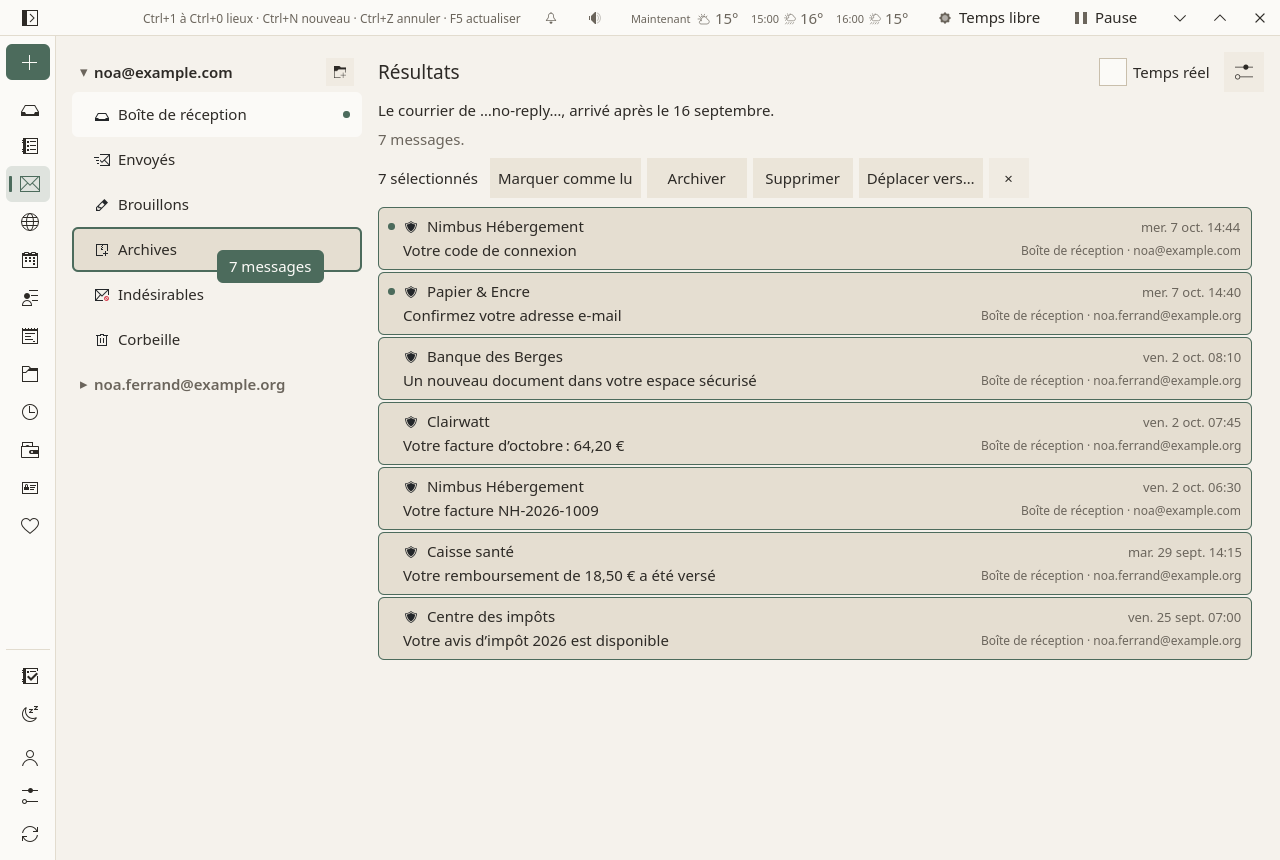The height and width of the screenshot is (860, 1280).
Task: Open the calendar grid icon in left rail
Action: (30, 260)
